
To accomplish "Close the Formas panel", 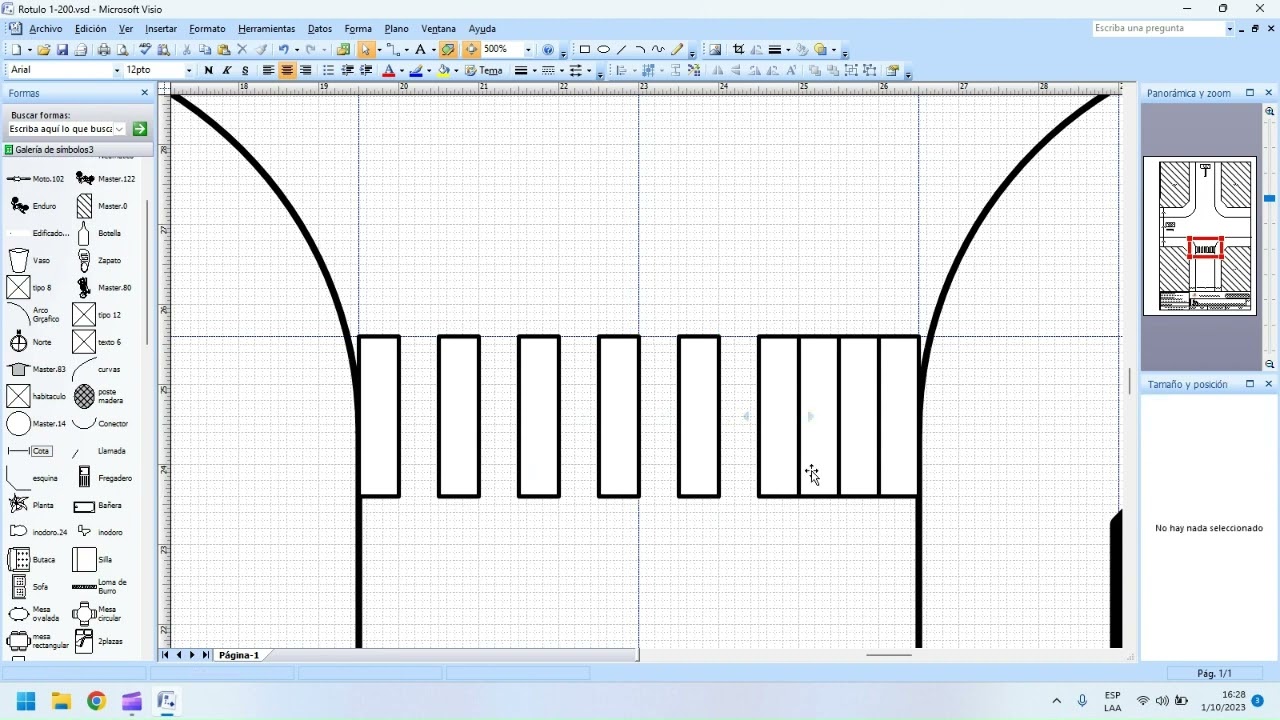I will (144, 93).
